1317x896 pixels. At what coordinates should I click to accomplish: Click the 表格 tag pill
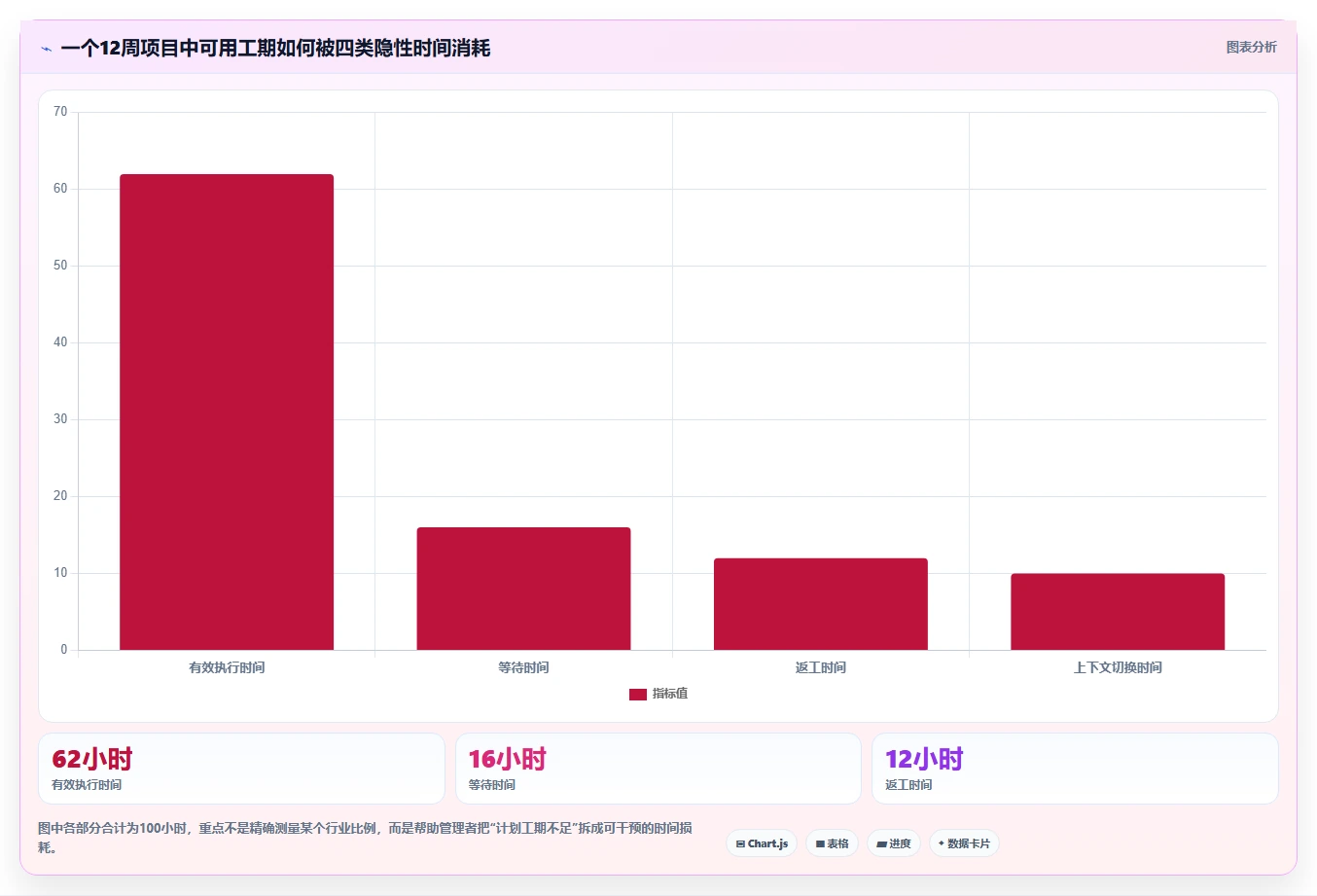pyautogui.click(x=833, y=843)
